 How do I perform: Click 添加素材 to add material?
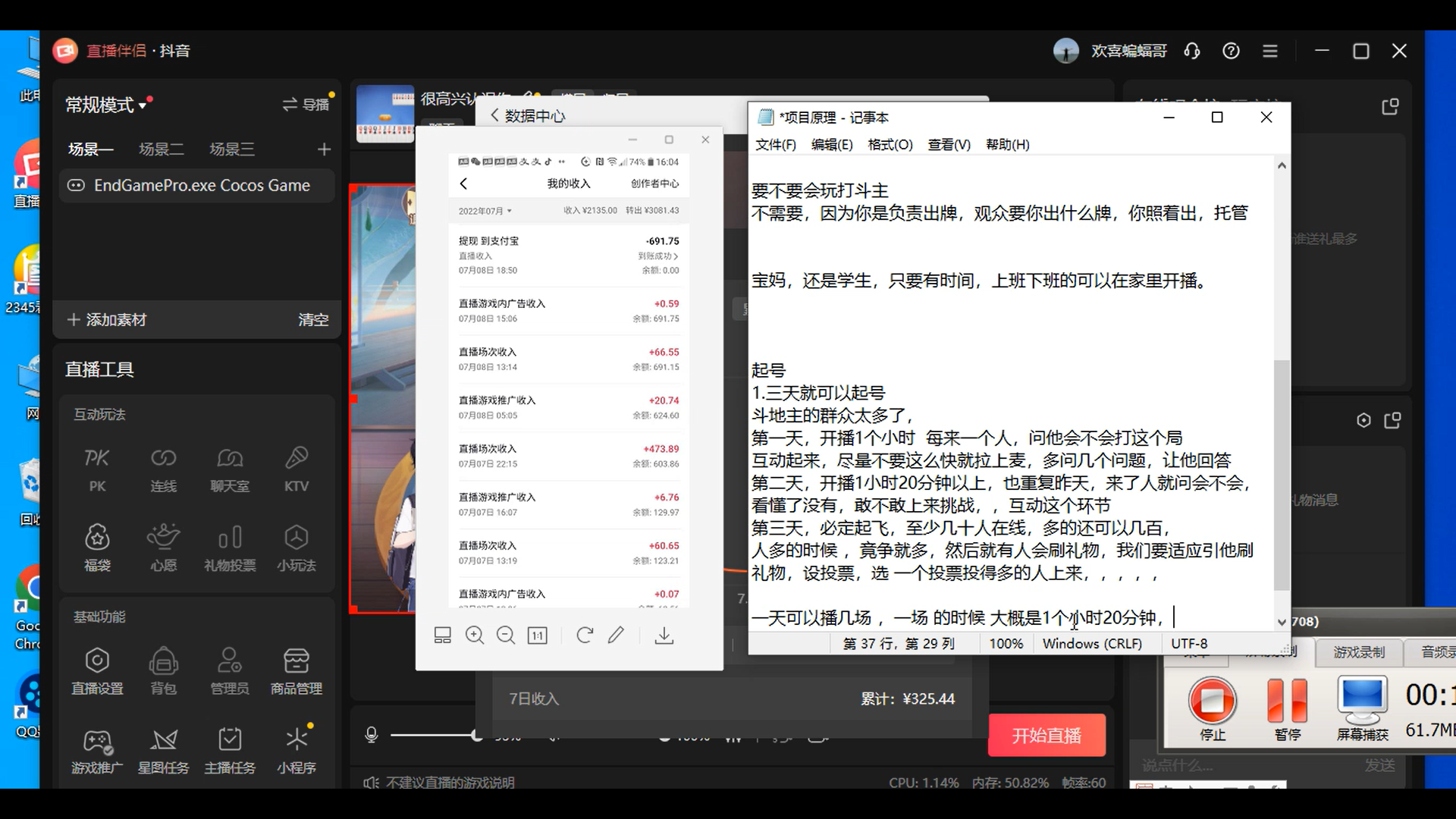click(x=106, y=320)
